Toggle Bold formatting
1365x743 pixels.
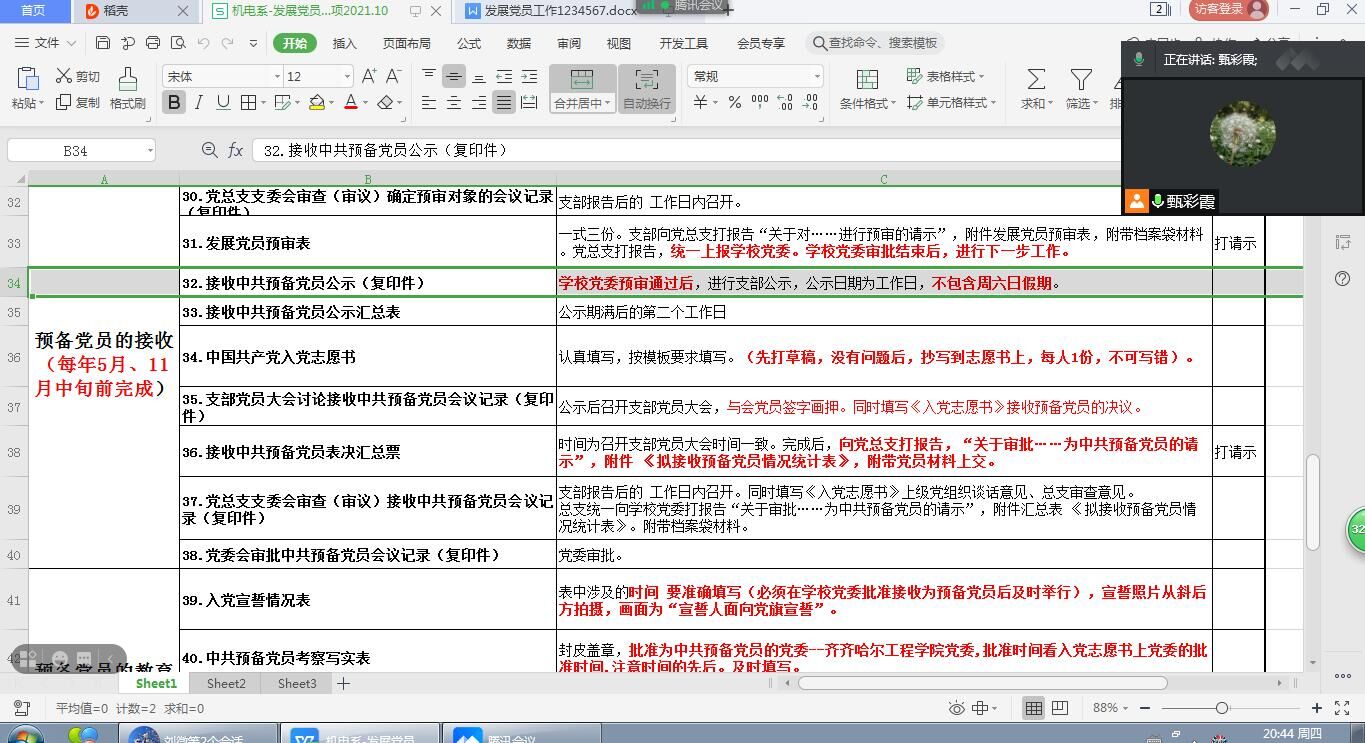click(174, 102)
